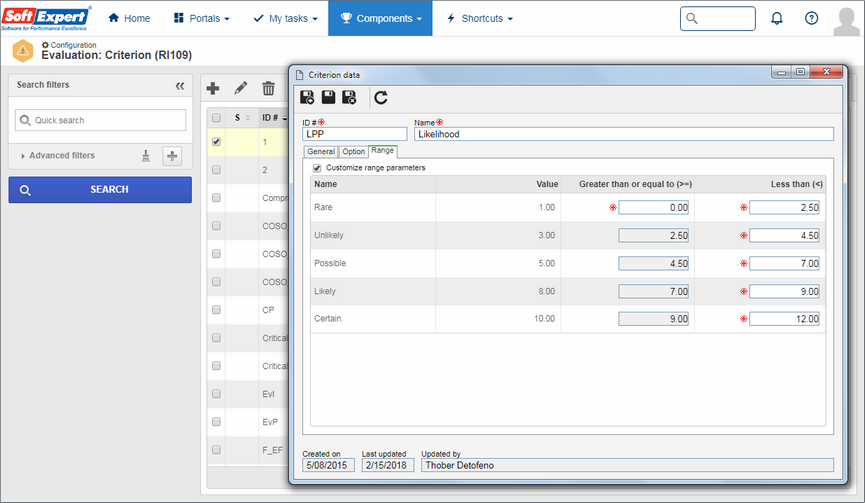Check the checkbox for the Compr row
Image resolution: width=865 pixels, height=503 pixels.
point(216,197)
